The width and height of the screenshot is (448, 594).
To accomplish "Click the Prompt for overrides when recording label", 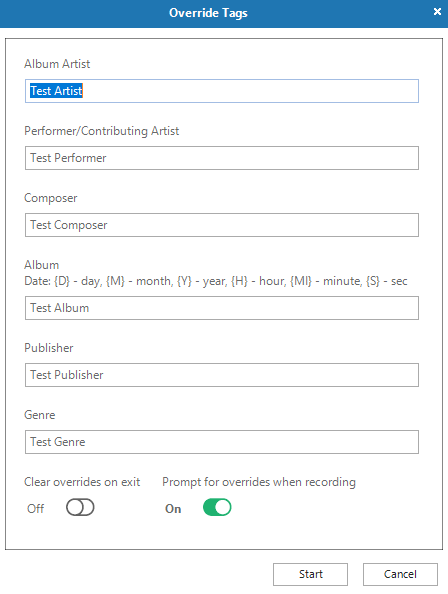I will (x=259, y=482).
